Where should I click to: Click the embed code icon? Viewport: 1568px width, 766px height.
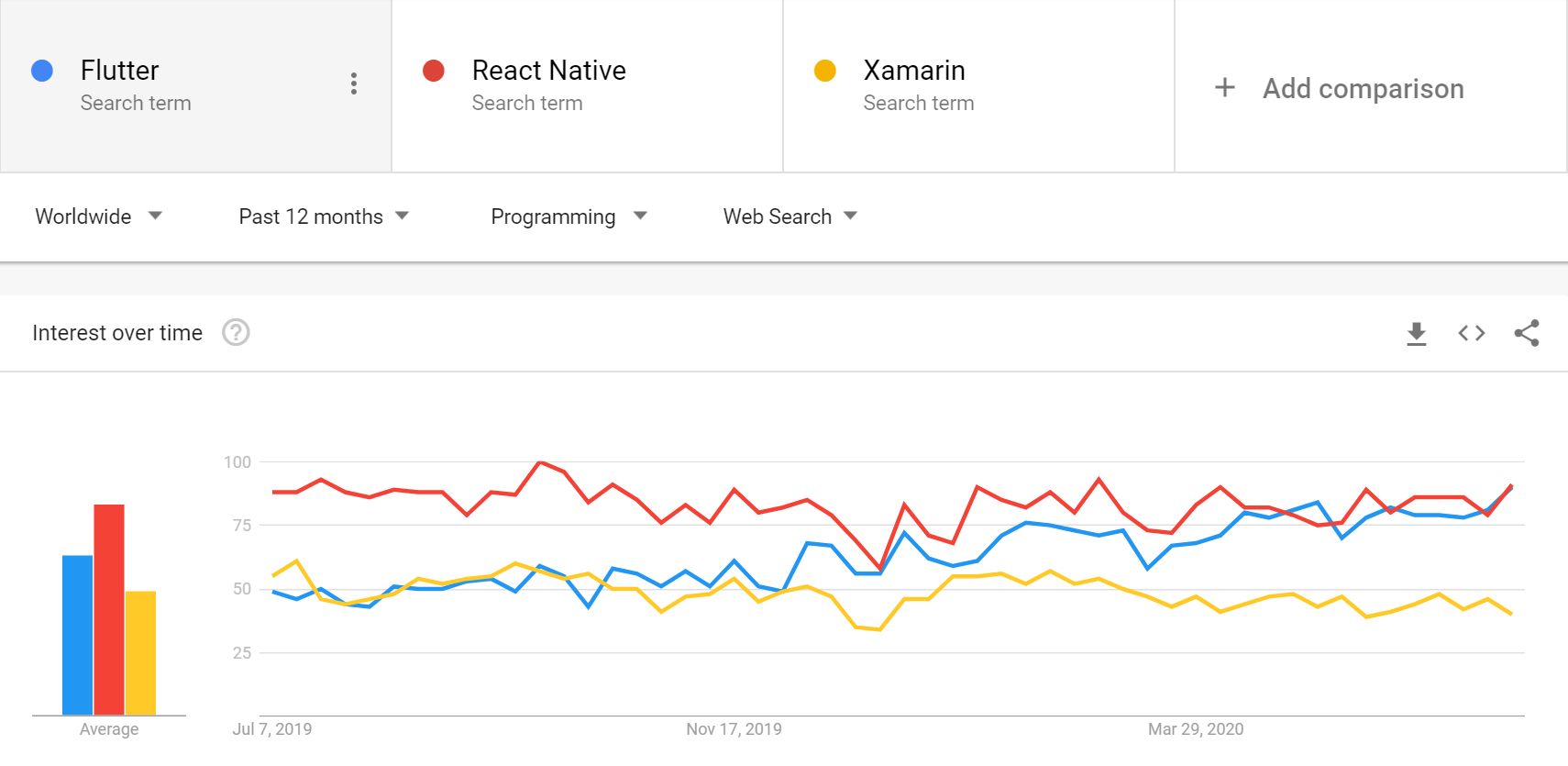click(1472, 333)
